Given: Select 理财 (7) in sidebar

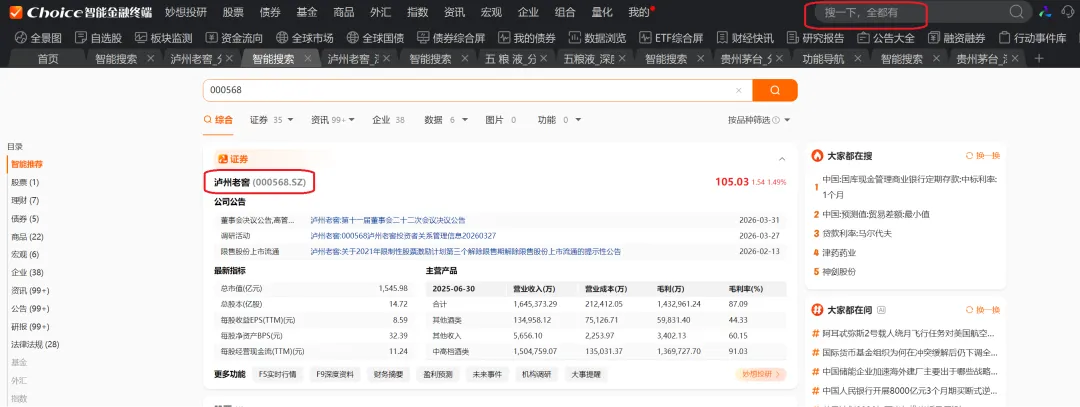Looking at the screenshot, I should (x=25, y=200).
